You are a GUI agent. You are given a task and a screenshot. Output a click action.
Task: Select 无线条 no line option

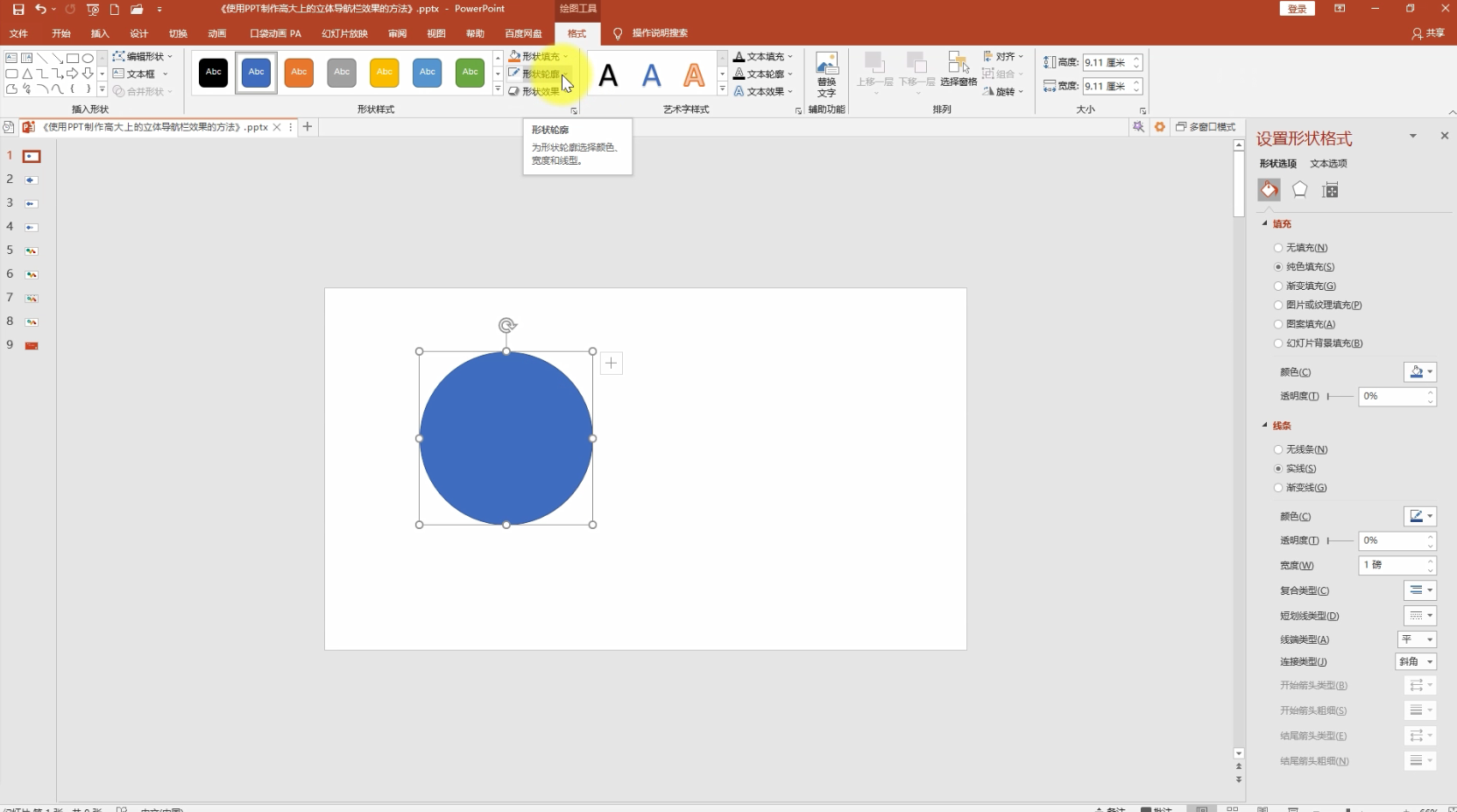[1278, 449]
